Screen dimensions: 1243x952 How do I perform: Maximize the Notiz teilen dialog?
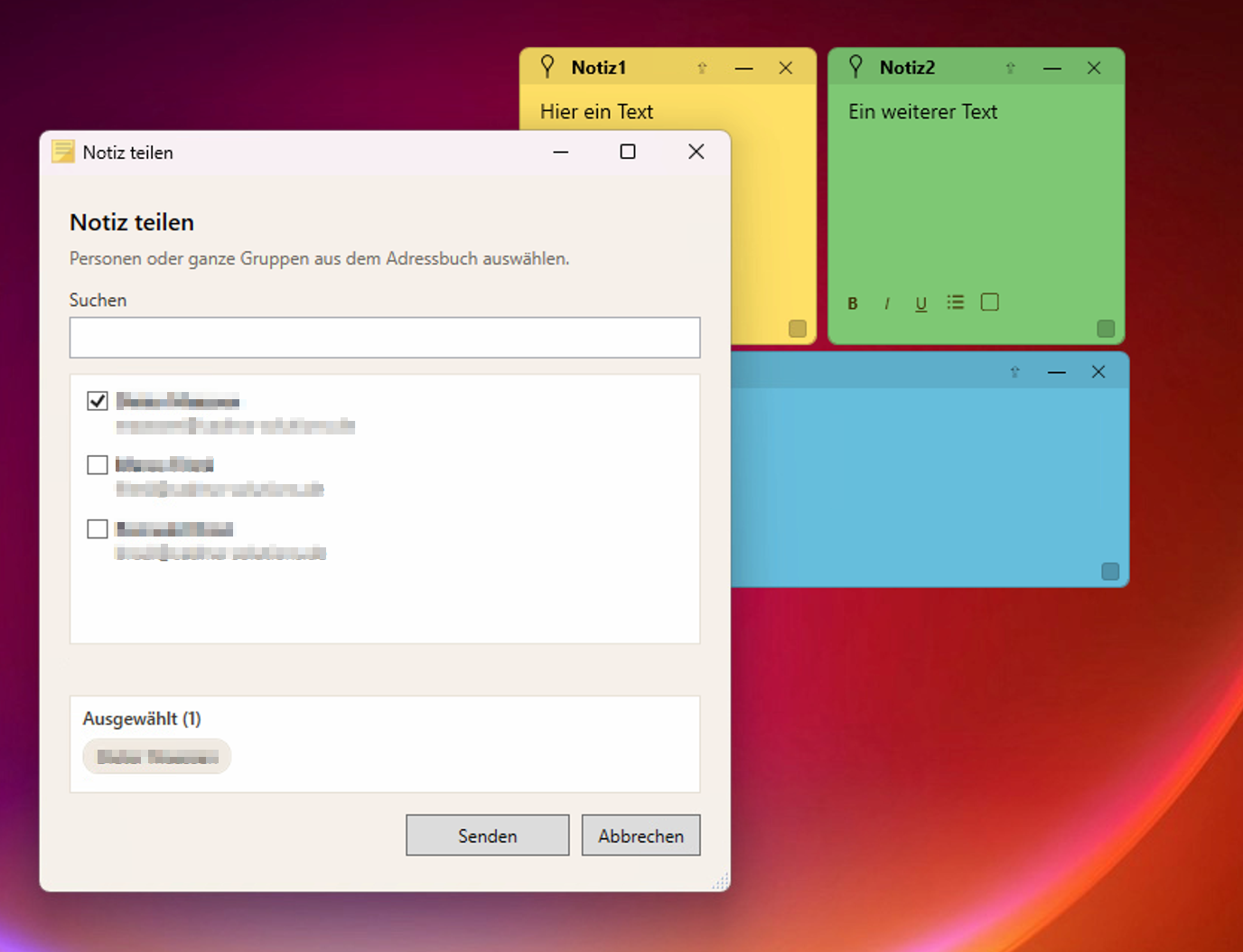pyautogui.click(x=628, y=152)
